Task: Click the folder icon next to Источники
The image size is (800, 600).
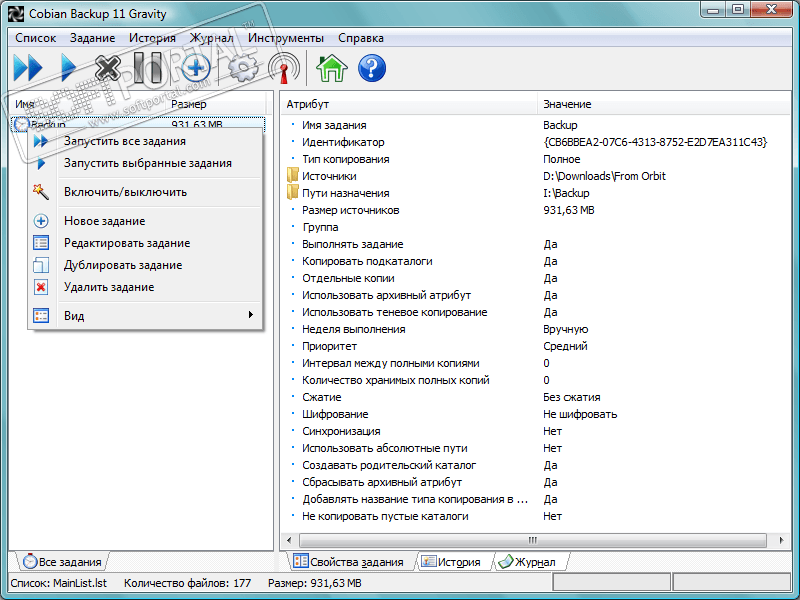Action: pyautogui.click(x=292, y=176)
